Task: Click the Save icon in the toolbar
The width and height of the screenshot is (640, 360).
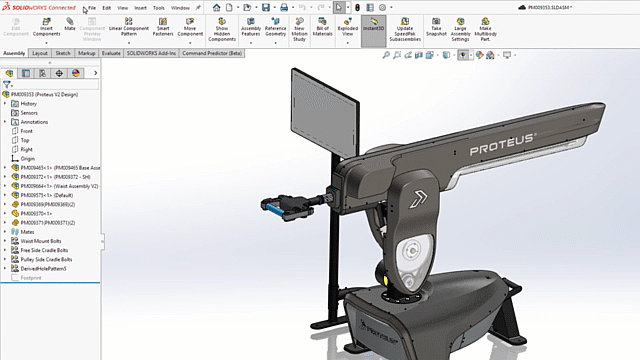Action: click(266, 7)
